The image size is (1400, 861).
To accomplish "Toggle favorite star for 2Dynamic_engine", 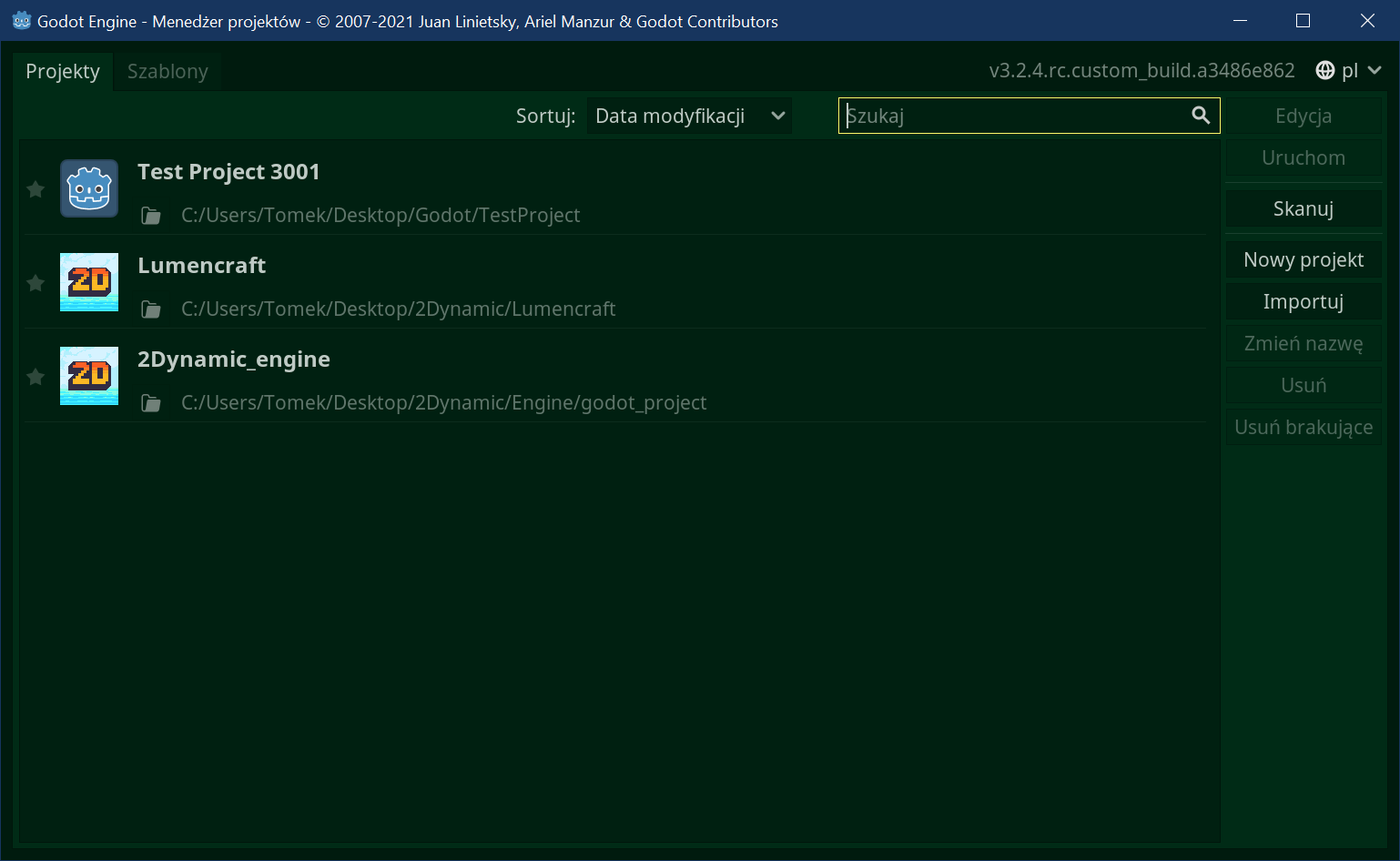I will tap(36, 377).
